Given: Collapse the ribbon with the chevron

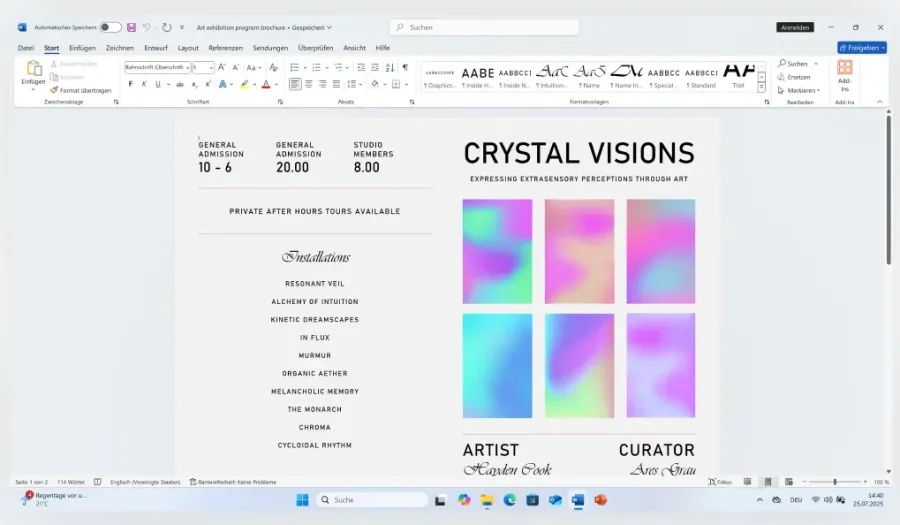Looking at the screenshot, I should click(880, 102).
